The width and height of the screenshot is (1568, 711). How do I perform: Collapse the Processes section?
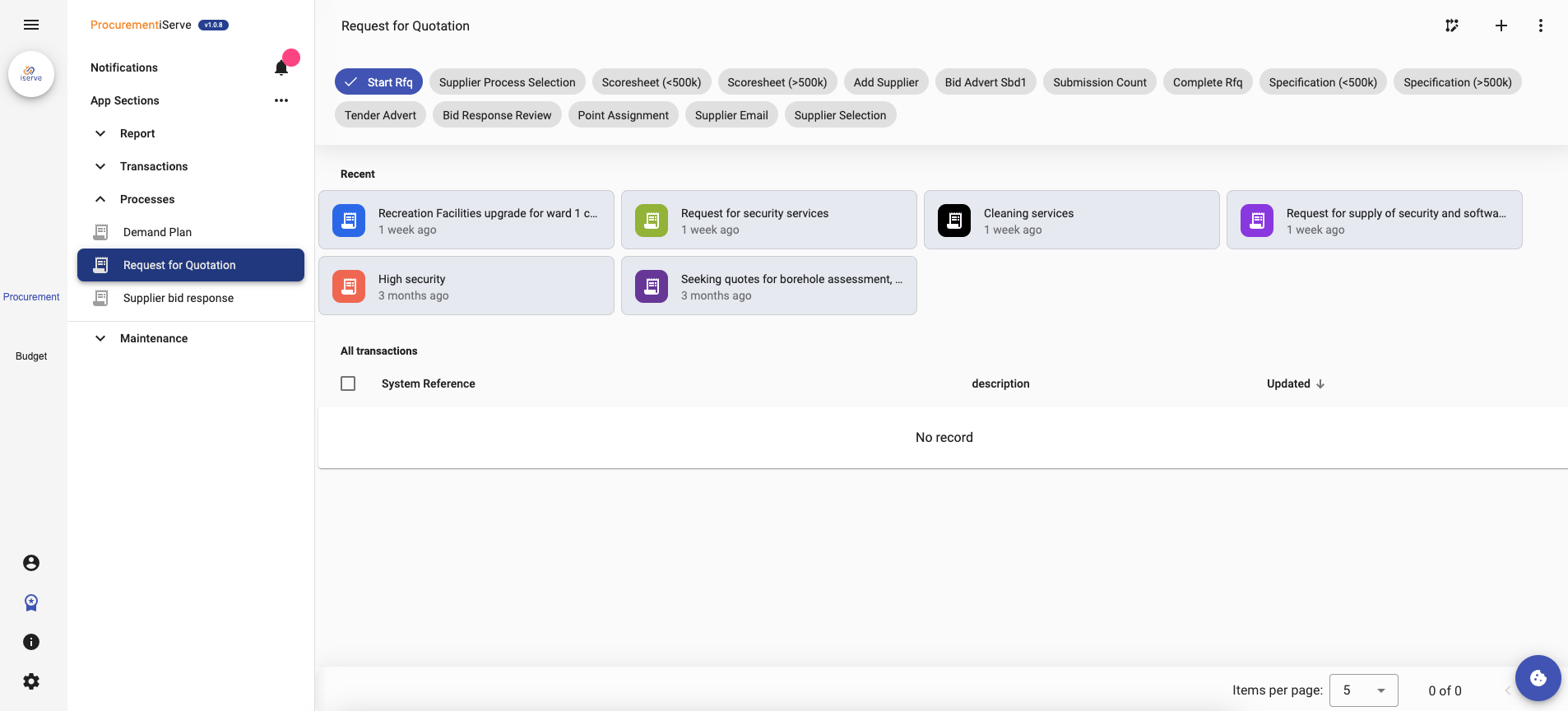[x=146, y=199]
